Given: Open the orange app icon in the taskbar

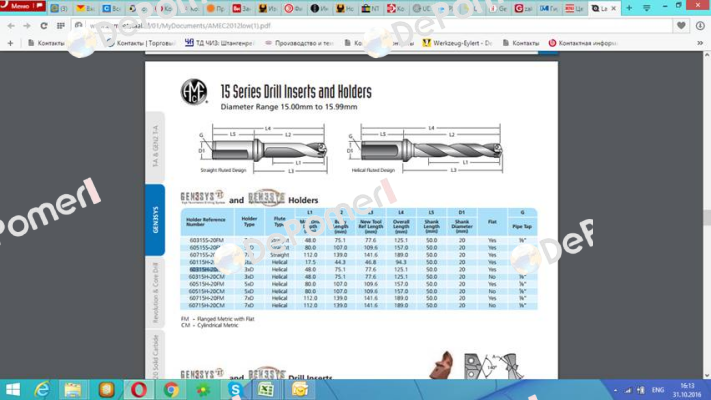Looking at the screenshot, I should (x=106, y=390).
